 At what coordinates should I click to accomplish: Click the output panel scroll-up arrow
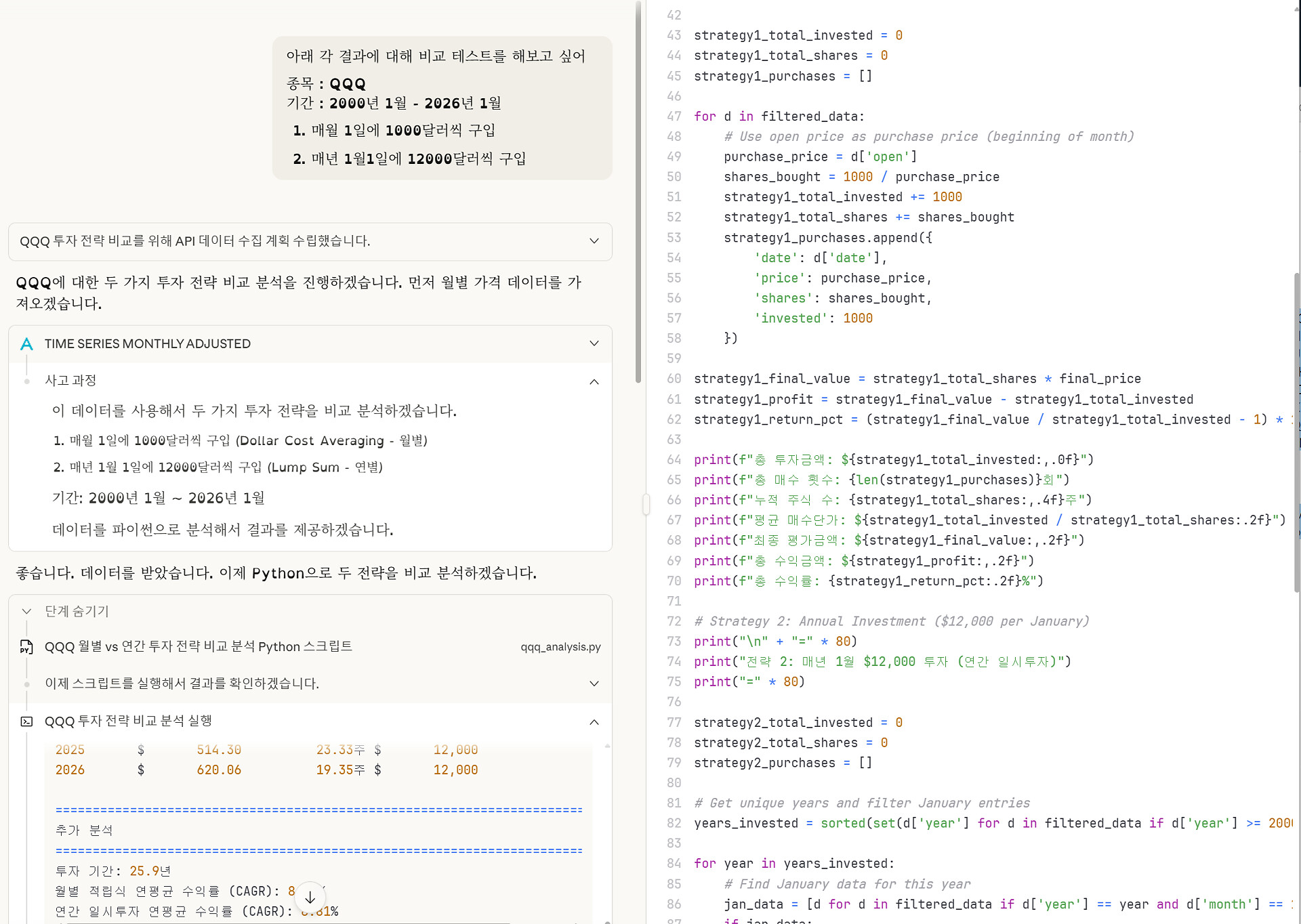pos(607,746)
